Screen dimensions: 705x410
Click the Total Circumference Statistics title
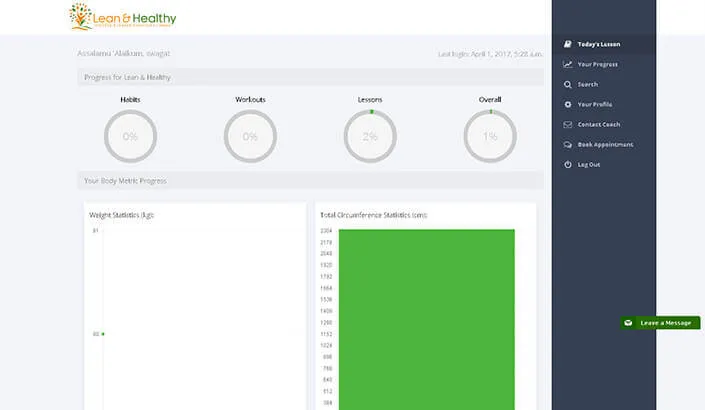(x=374, y=215)
